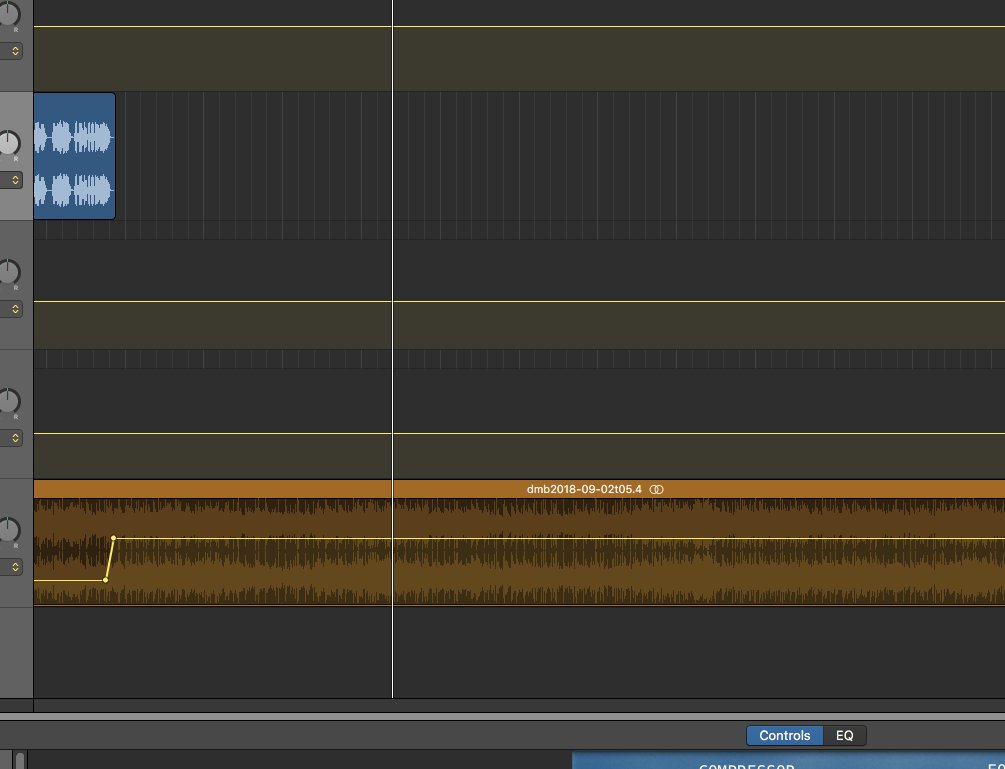
Task: Click the loop icon beside dmb2018-09-02t05.4
Action: tap(656, 490)
